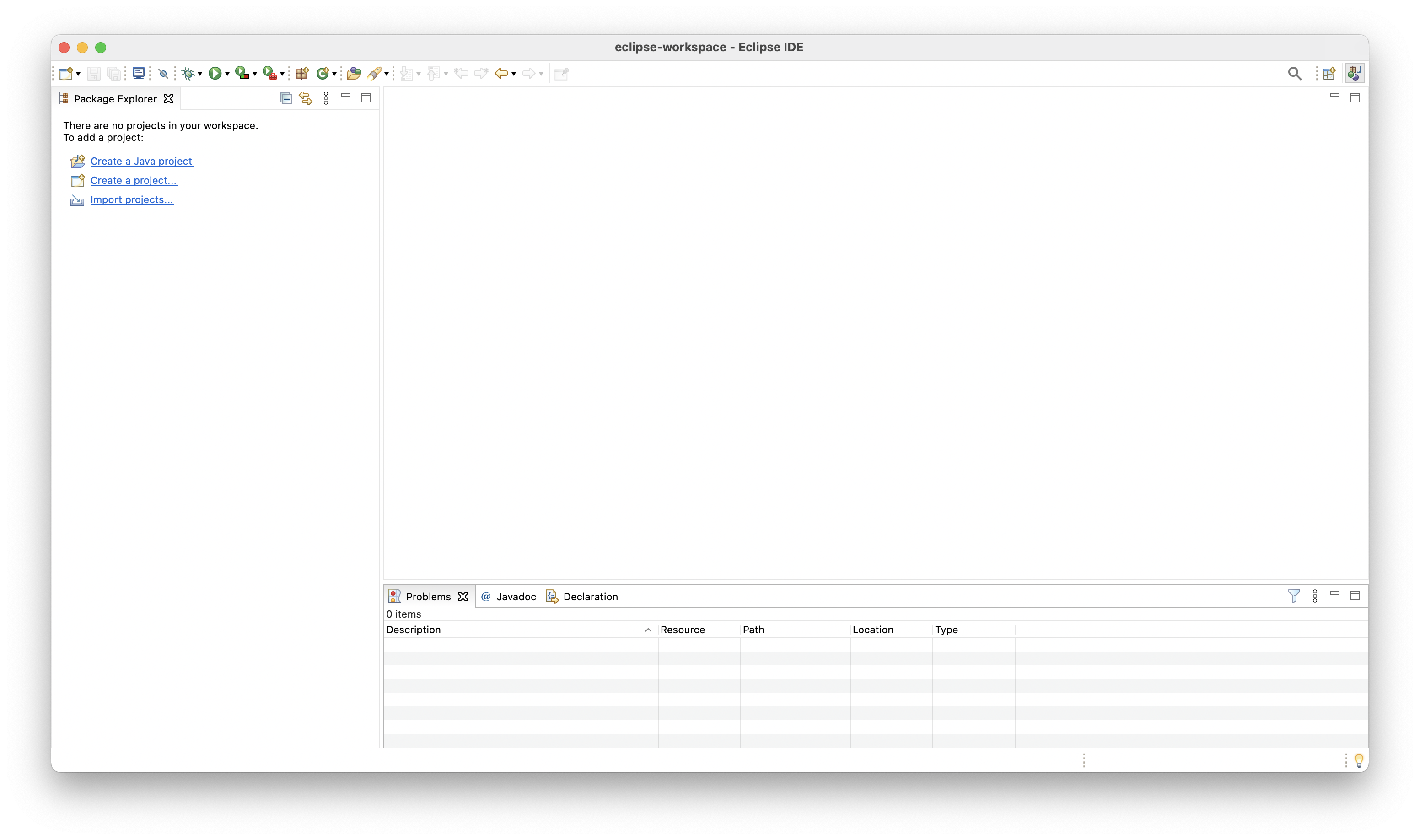Open the Package Explorer View Menu

tap(326, 98)
